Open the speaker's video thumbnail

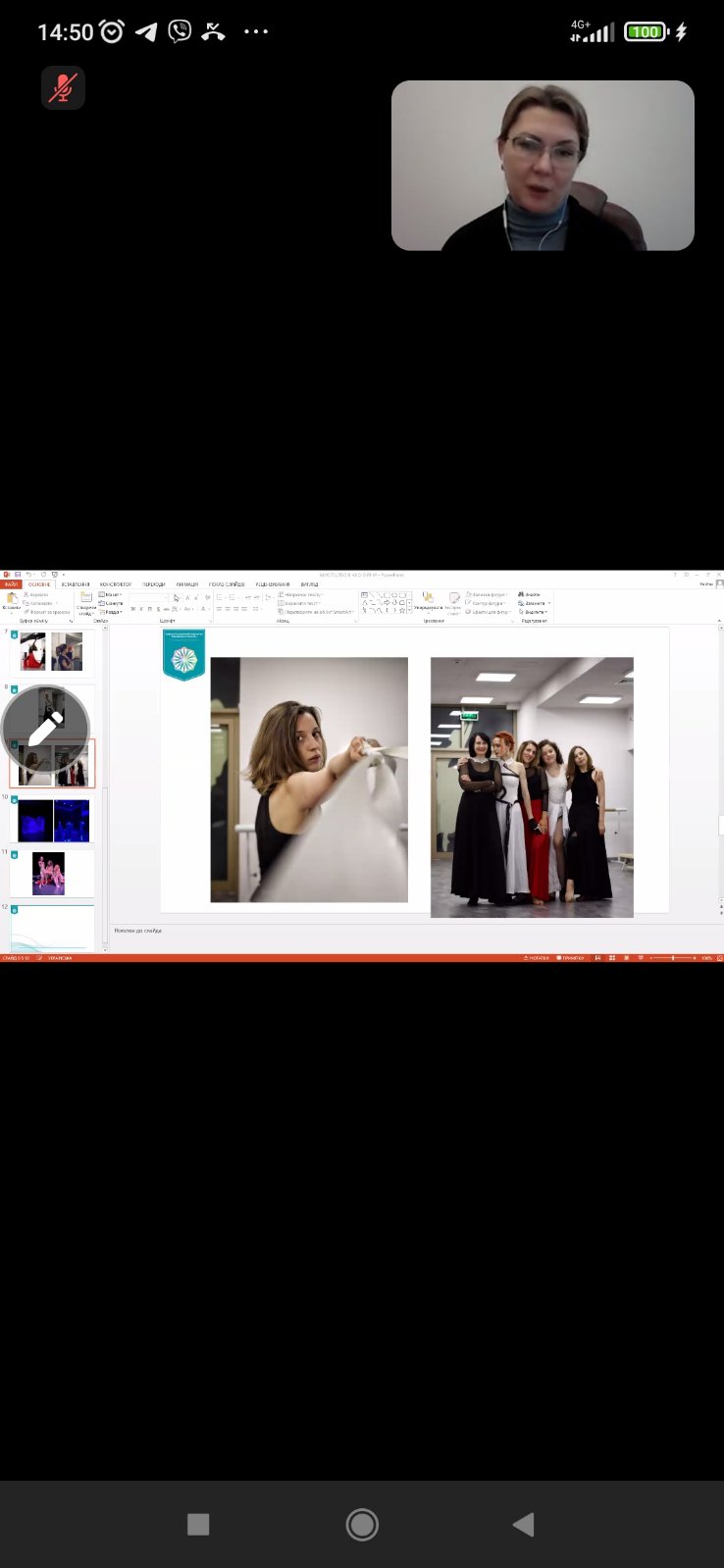[543, 166]
